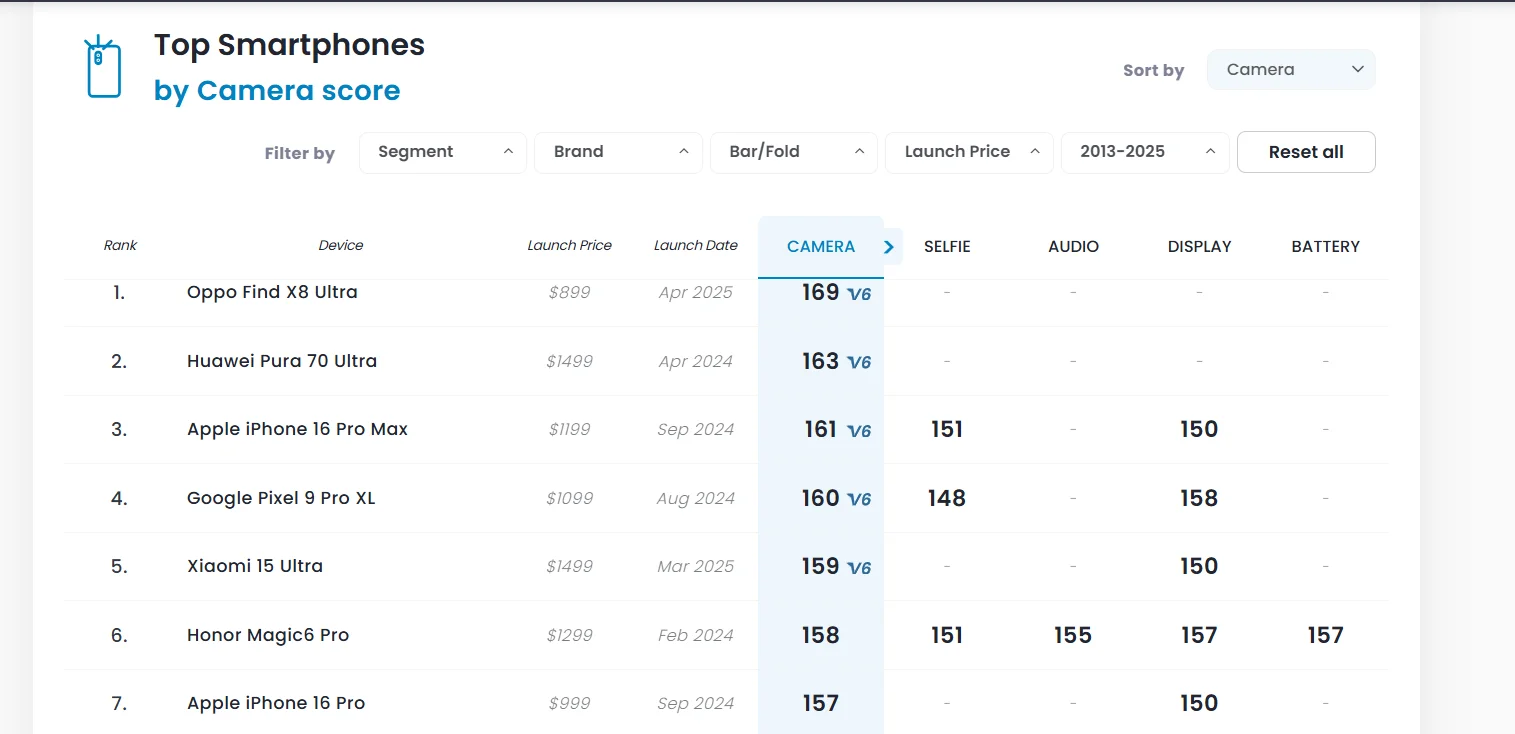Screen dimensions: 1515x734
Task: Select the DISPLAY column header
Action: tap(1199, 246)
